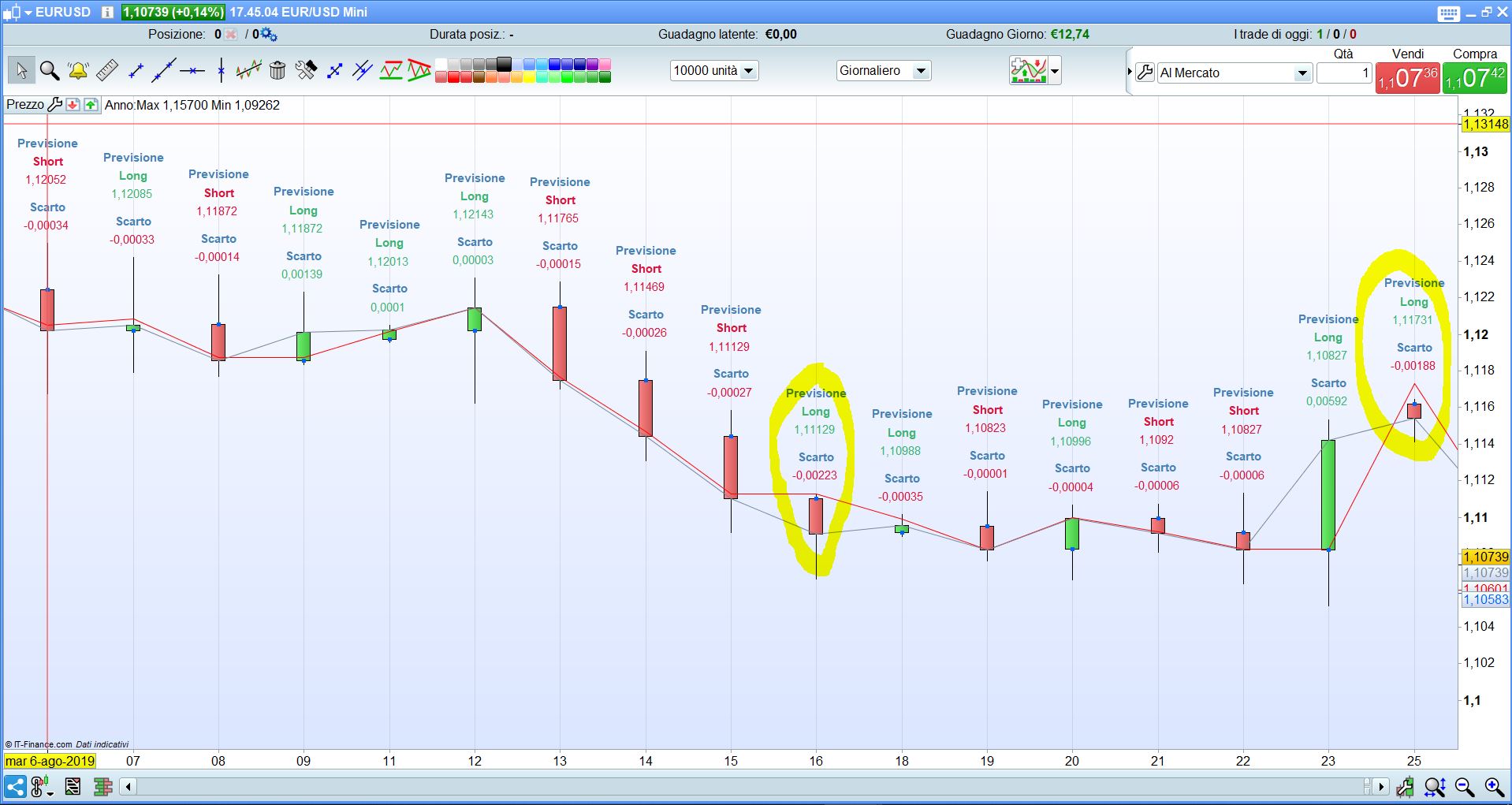Click the green up arrow beside Prezzo

[91, 105]
